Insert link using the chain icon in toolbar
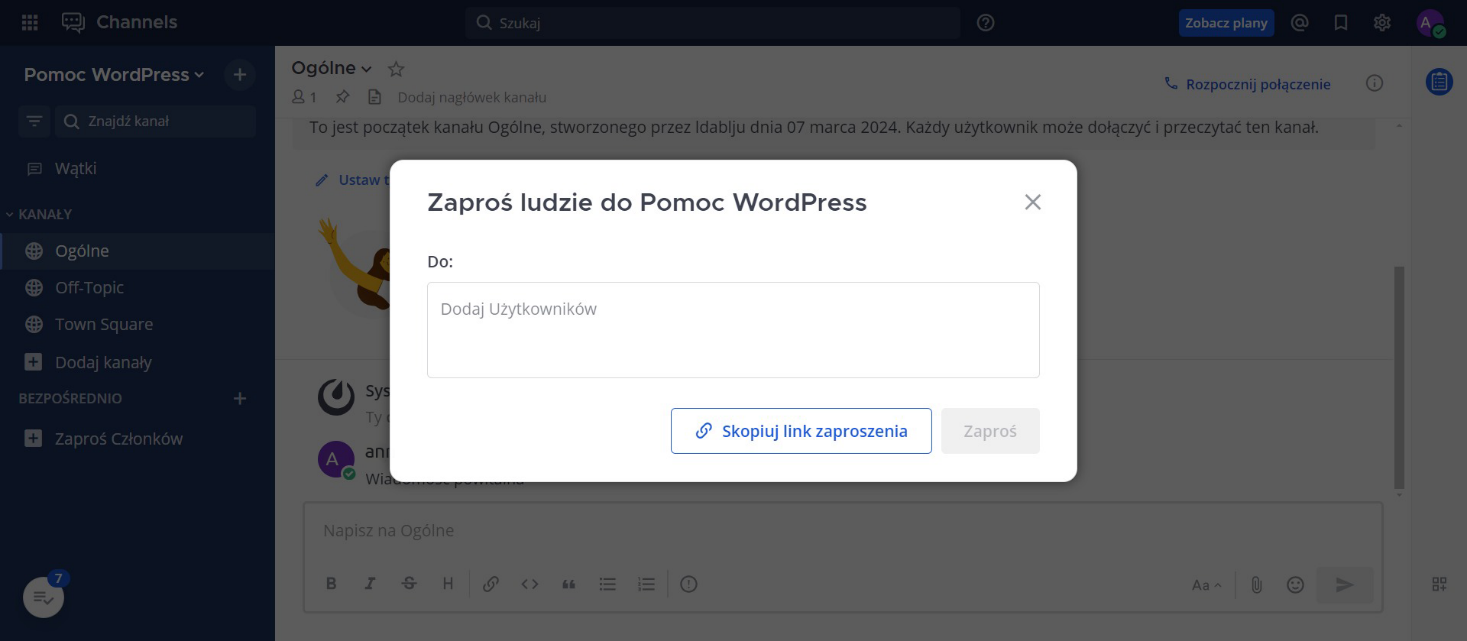Image resolution: width=1467 pixels, height=641 pixels. 491,584
